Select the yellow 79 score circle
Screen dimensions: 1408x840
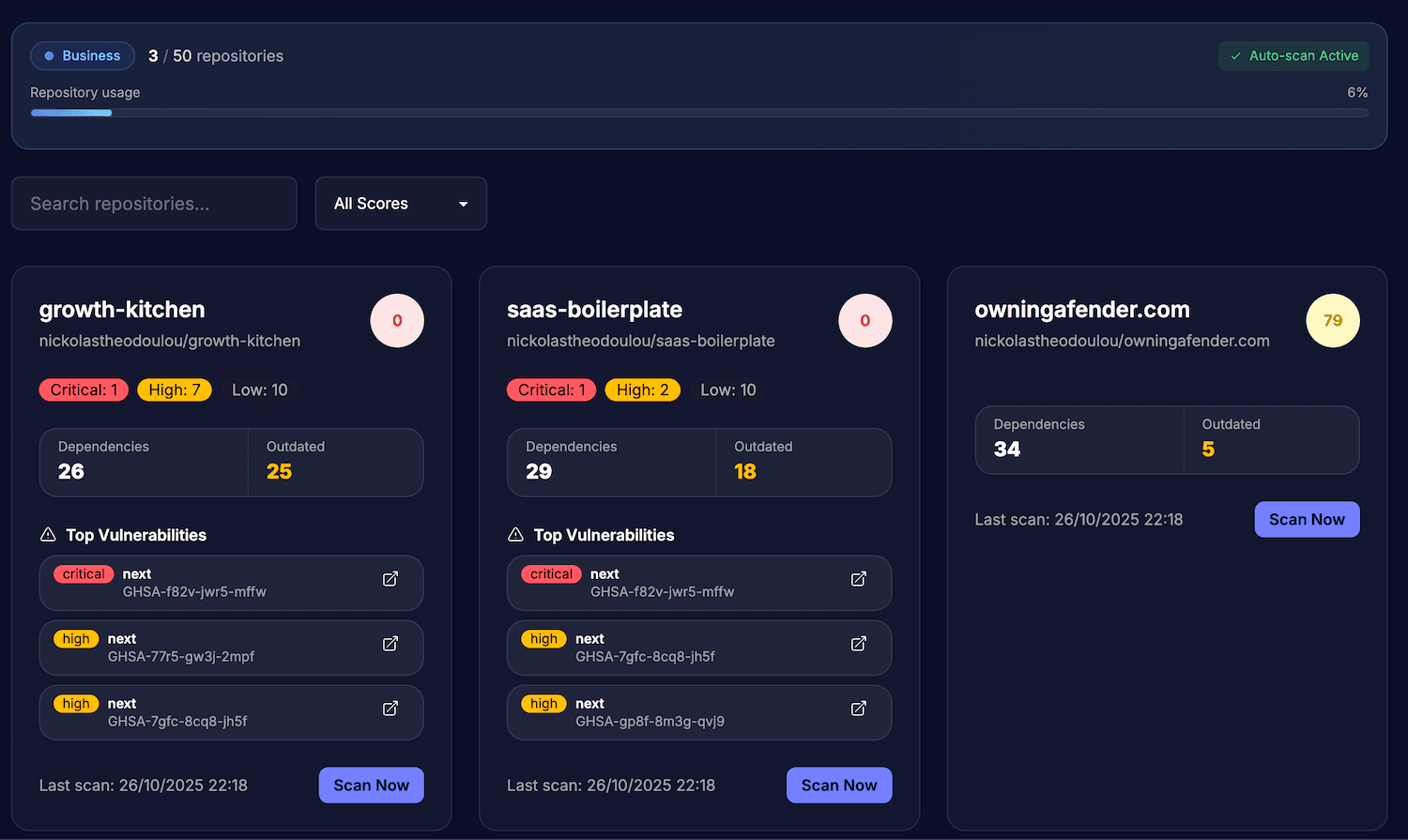[x=1333, y=320]
